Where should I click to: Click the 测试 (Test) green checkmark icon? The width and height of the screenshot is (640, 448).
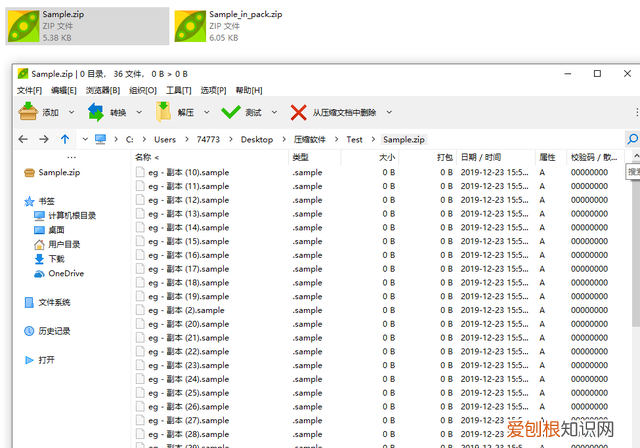coord(231,112)
